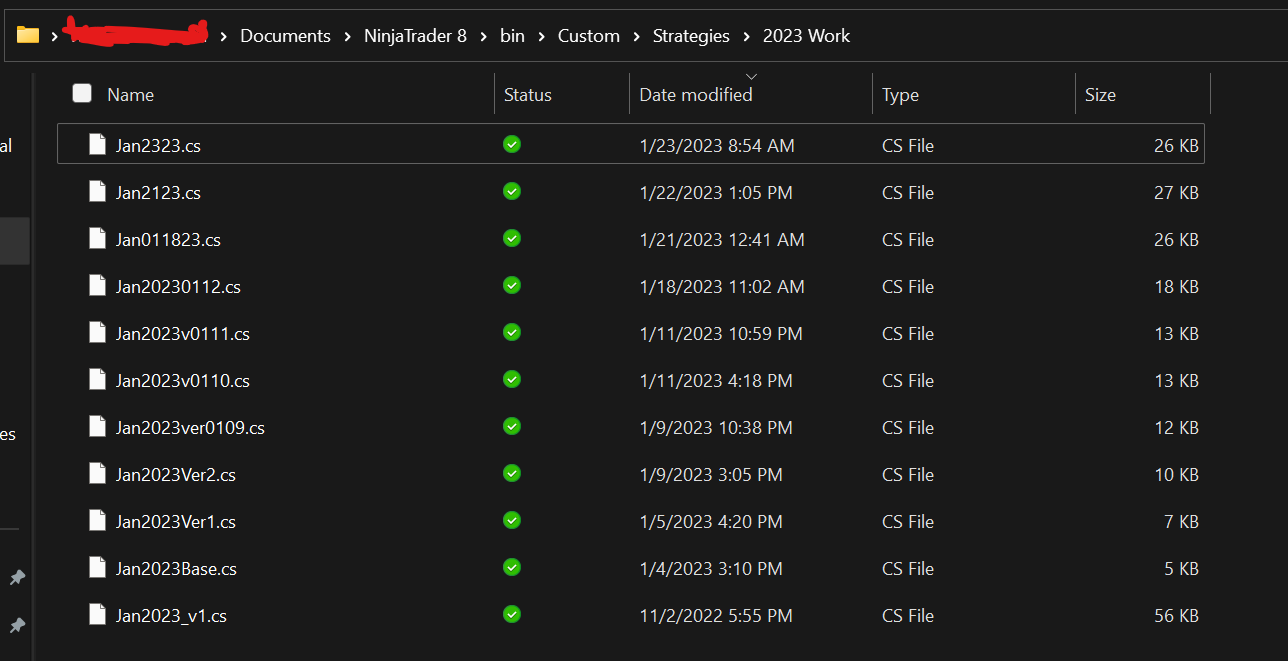1288x661 pixels.
Task: Select file Jan2023ver0109.cs
Action: tap(190, 428)
